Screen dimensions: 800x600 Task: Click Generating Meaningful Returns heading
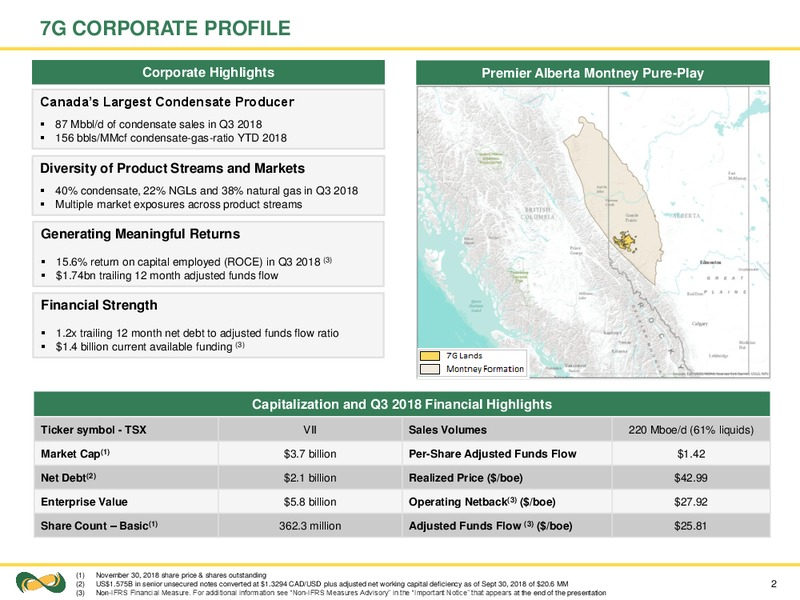(140, 234)
